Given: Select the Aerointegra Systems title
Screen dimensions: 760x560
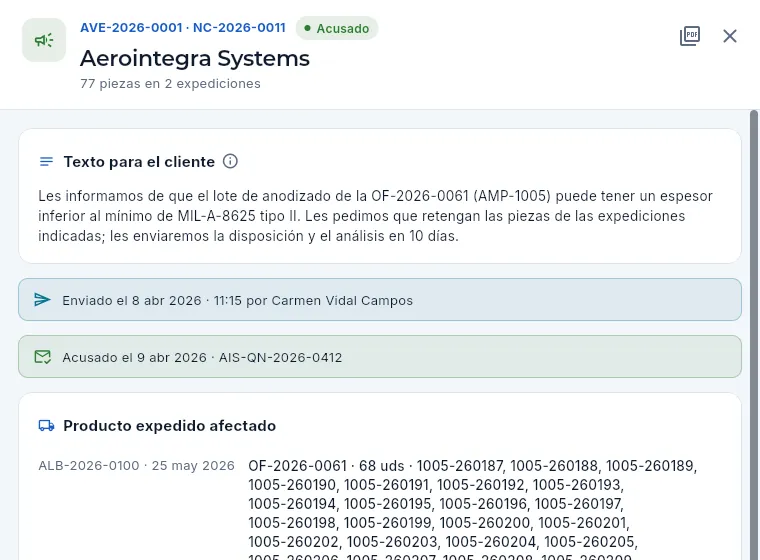Looking at the screenshot, I should pyautogui.click(x=195, y=58).
